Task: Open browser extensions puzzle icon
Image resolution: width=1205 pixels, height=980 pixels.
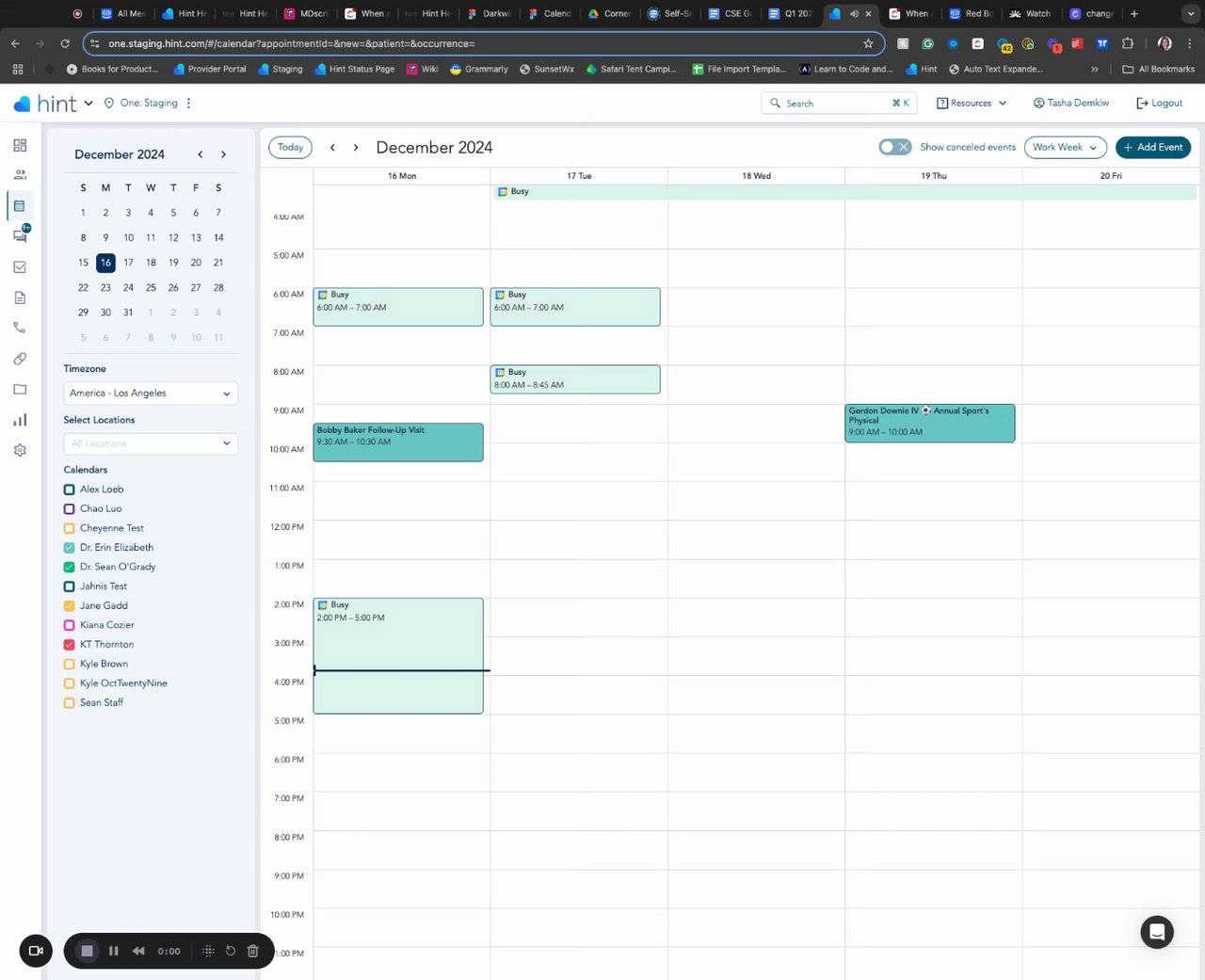Action: 1128,43
